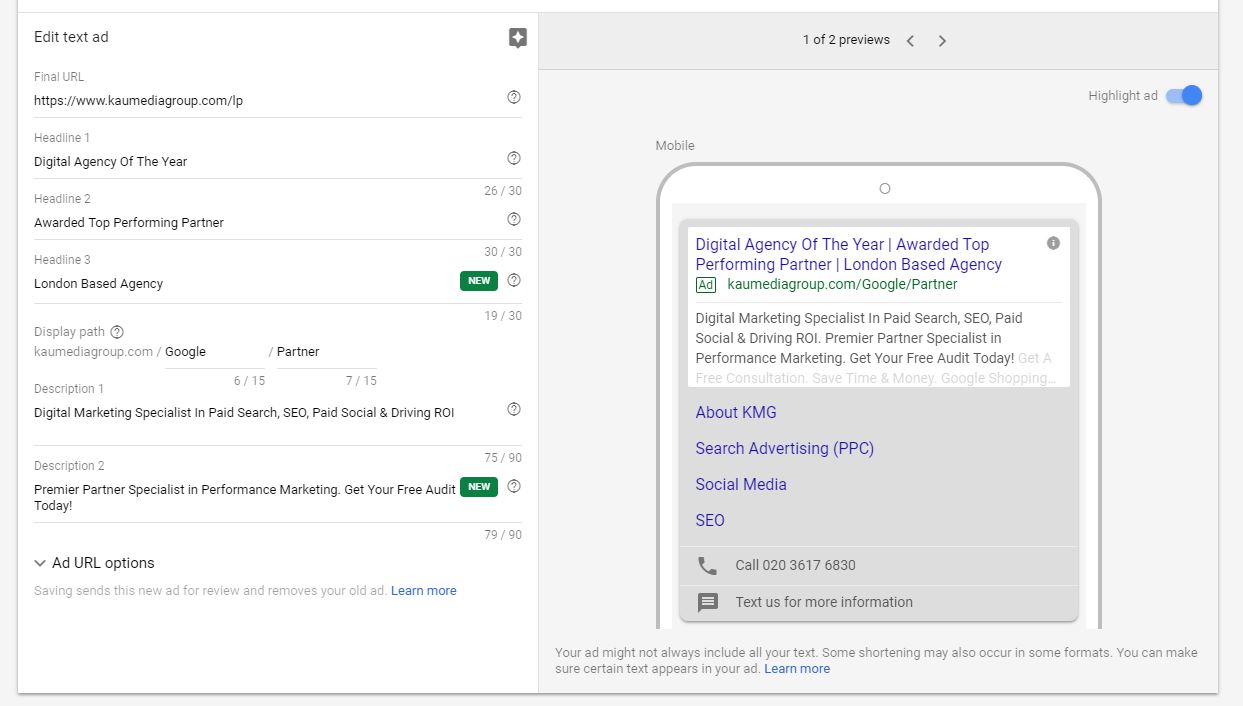Click the green Ad badge in preview
The image size is (1243, 706).
[706, 285]
